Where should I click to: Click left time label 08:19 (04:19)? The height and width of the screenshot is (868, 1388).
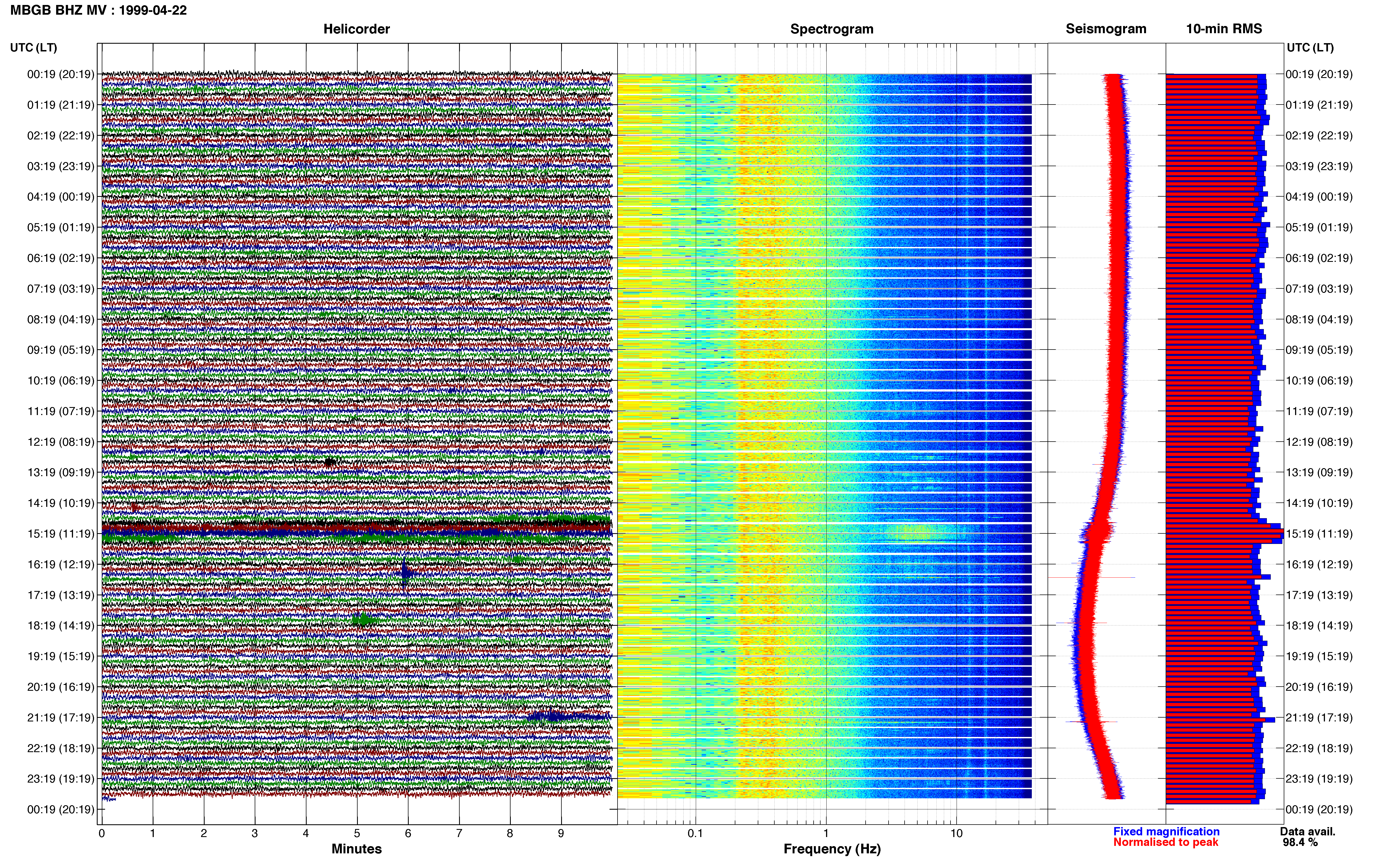pos(61,319)
